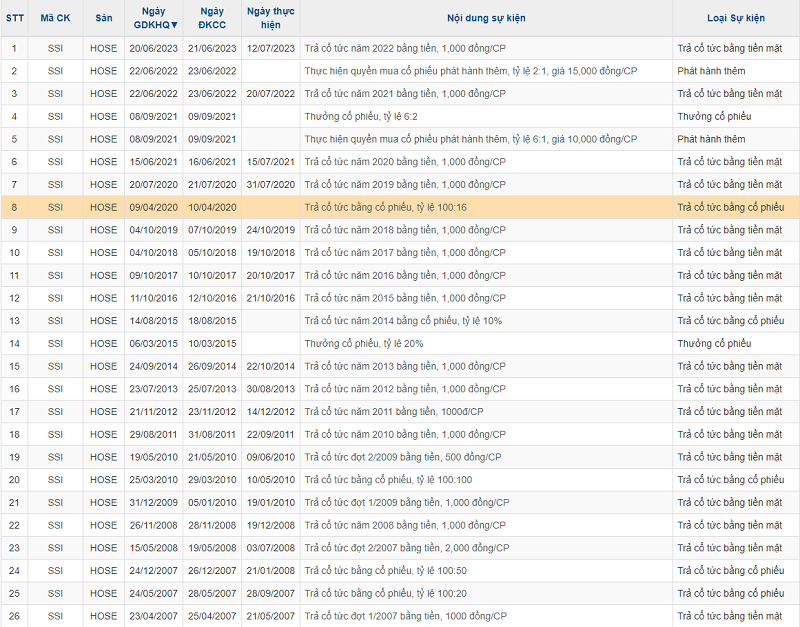Select the Mã CK column header
Viewport: 800px width, 627px height.
pos(55,18)
